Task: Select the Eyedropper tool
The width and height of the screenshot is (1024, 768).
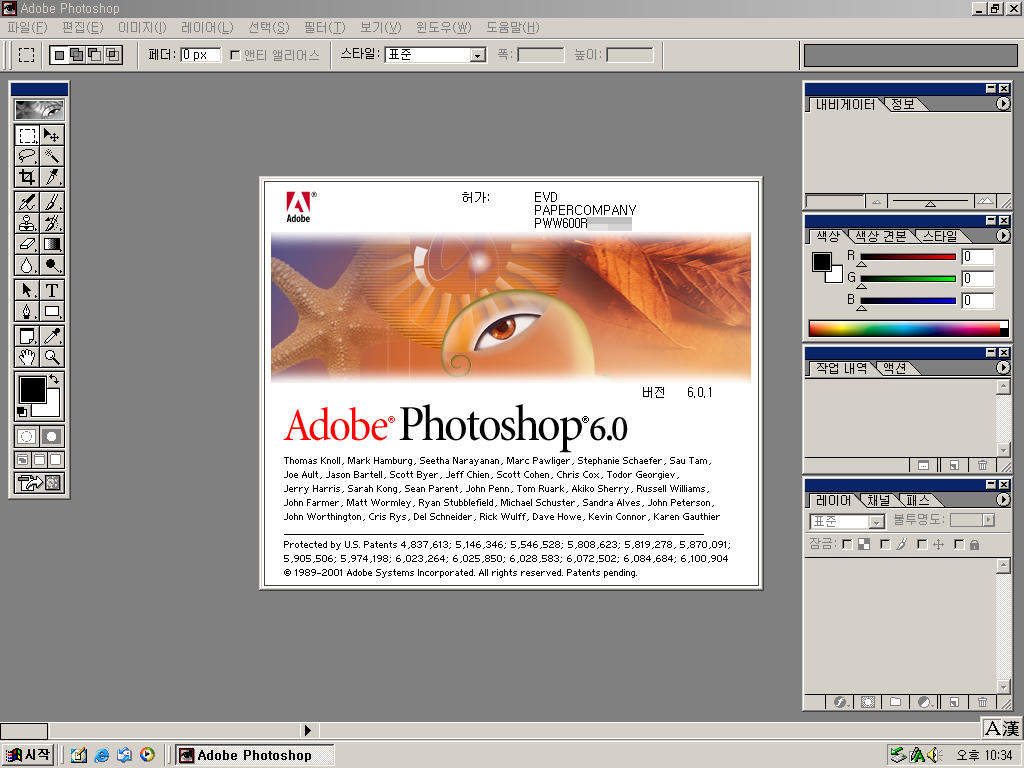Action: pyautogui.click(x=52, y=336)
